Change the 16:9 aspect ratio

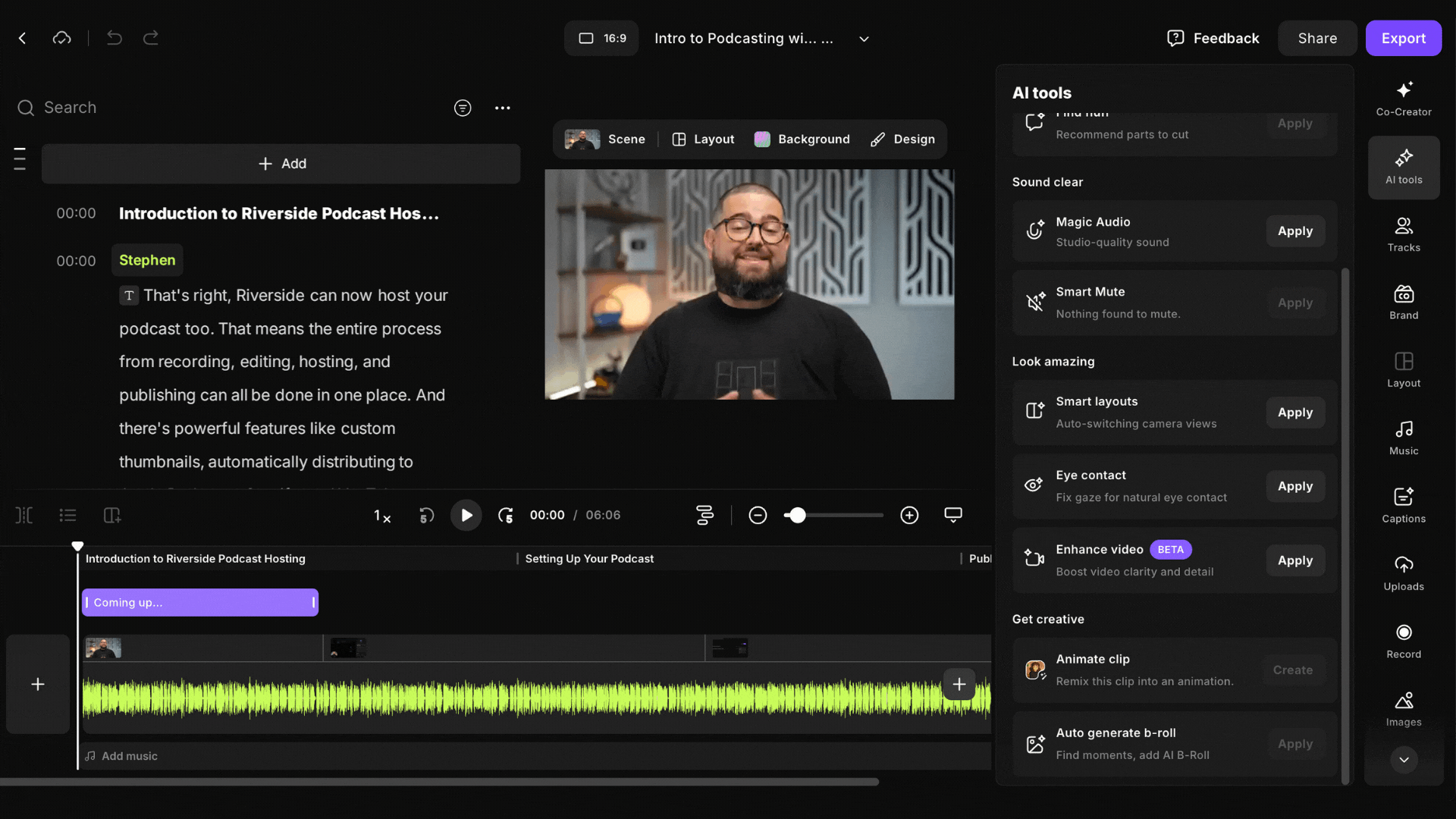pyautogui.click(x=601, y=38)
